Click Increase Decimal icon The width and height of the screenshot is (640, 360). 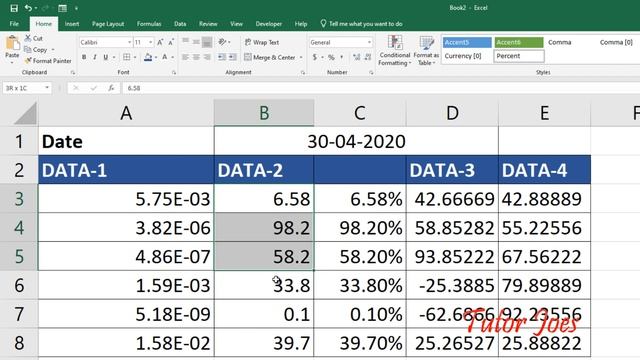tap(357, 57)
